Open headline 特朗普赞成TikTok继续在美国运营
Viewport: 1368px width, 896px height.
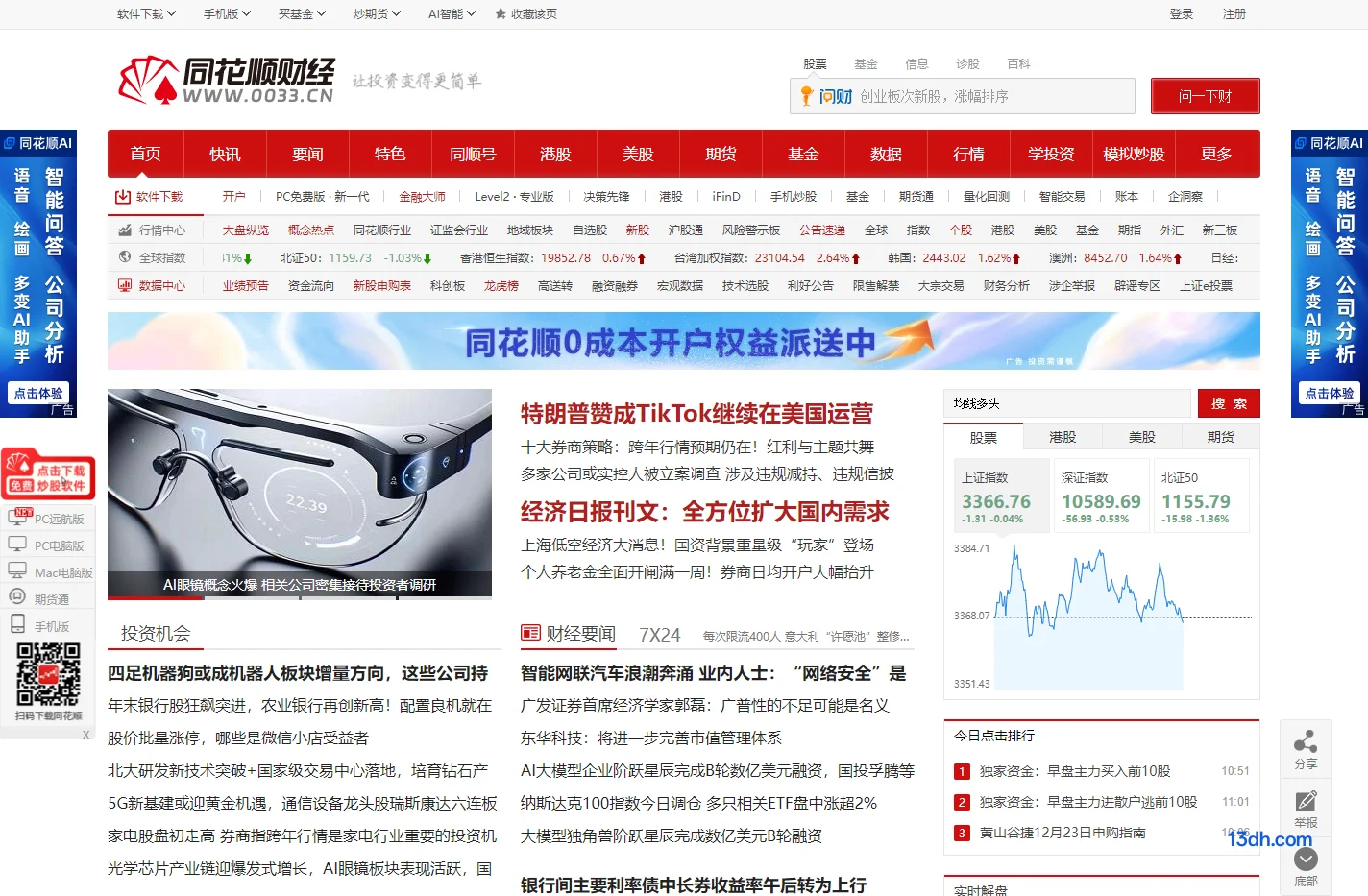tap(696, 414)
